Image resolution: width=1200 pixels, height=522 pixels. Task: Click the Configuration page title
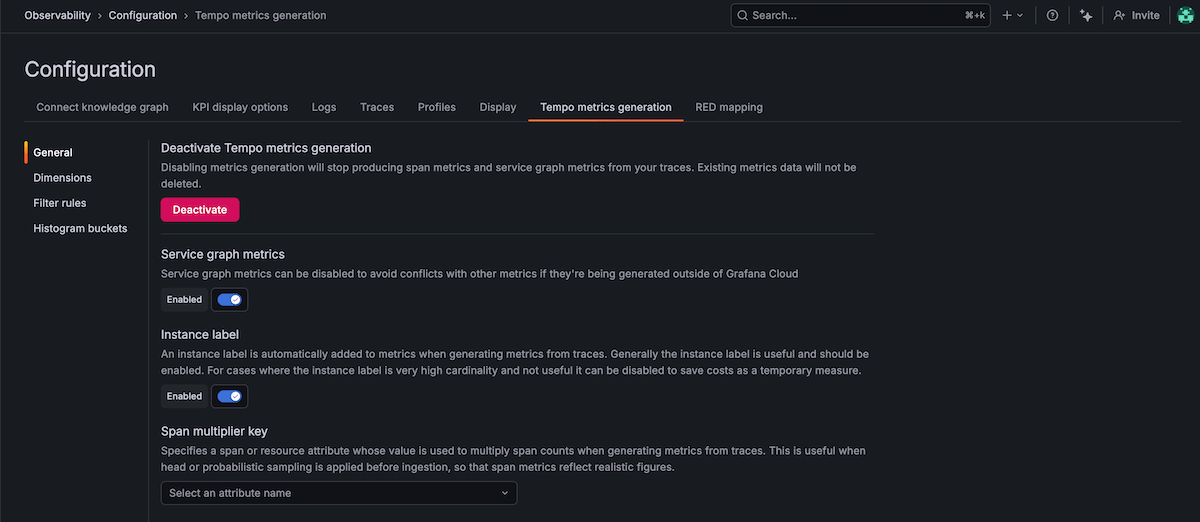tap(90, 69)
